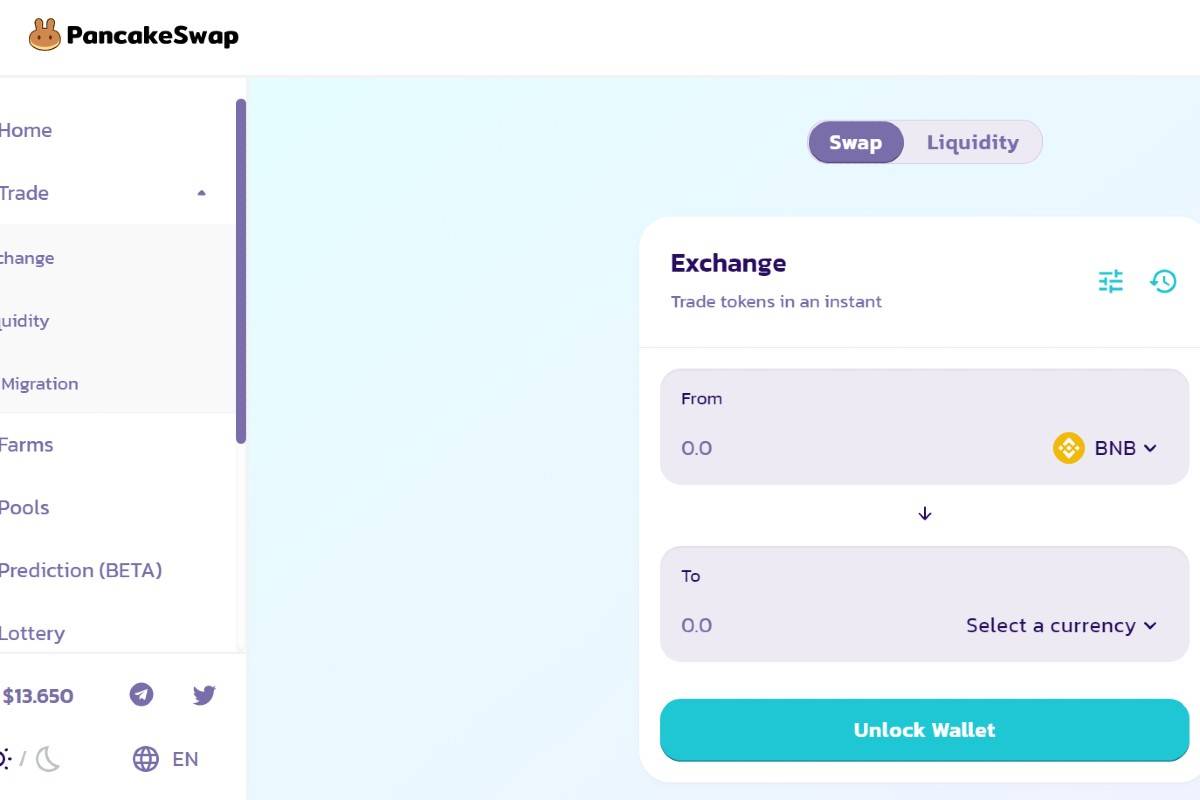Select the Swap toggle option
This screenshot has height=800, width=1200.
click(856, 142)
